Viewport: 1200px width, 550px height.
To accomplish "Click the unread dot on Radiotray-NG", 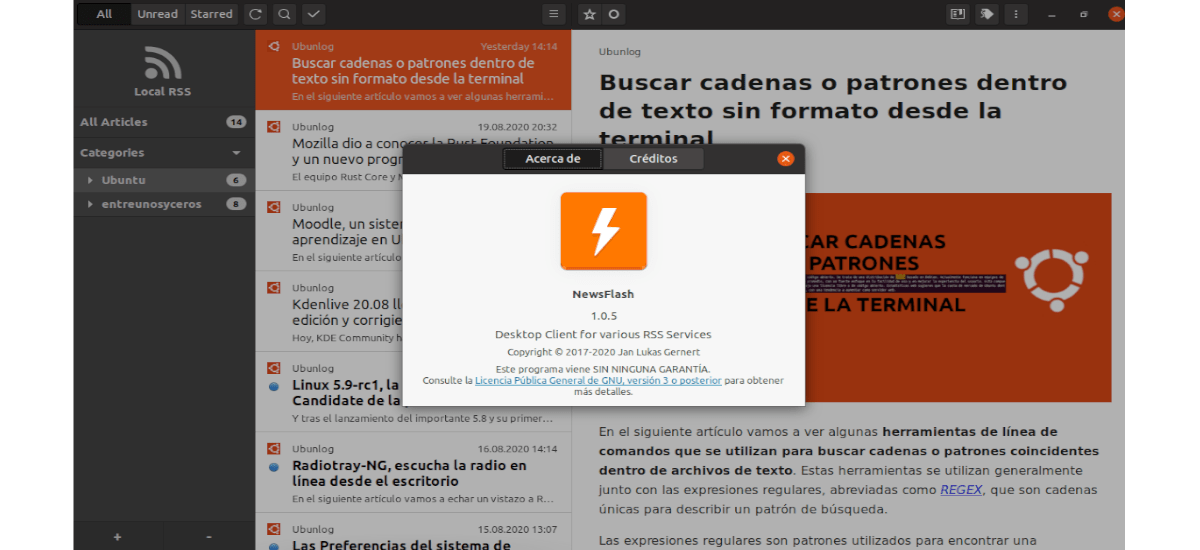I will [x=273, y=467].
